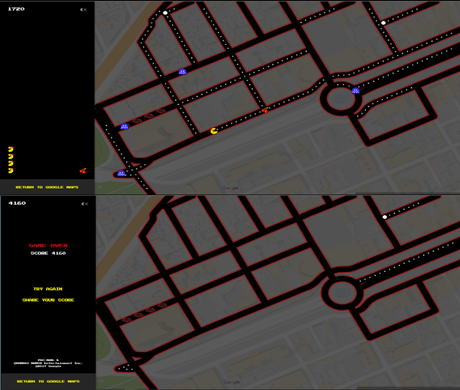Click the 4160 score at panel top
The width and height of the screenshot is (460, 390).
click(x=17, y=203)
